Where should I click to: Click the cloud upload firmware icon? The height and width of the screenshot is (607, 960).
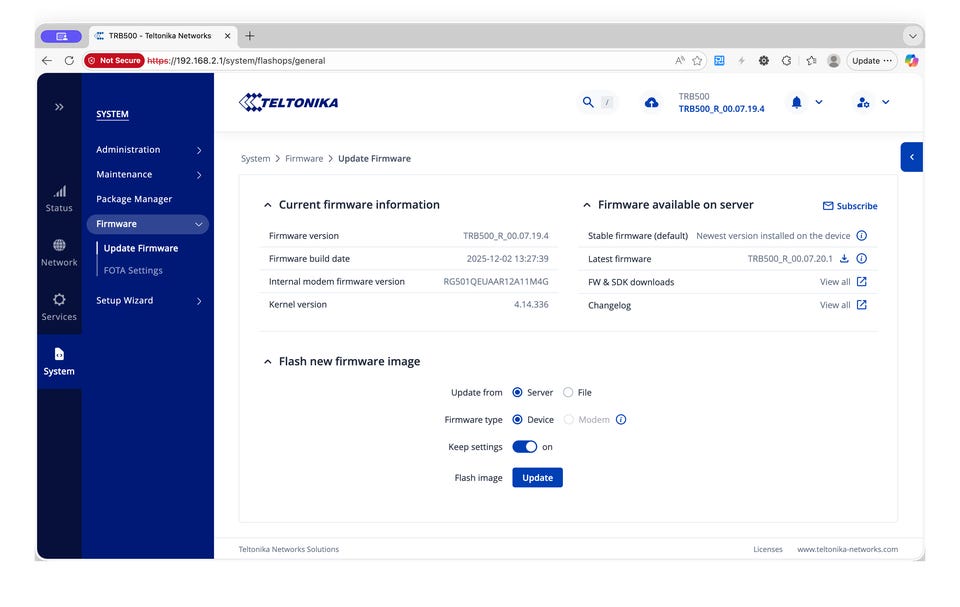pos(651,102)
